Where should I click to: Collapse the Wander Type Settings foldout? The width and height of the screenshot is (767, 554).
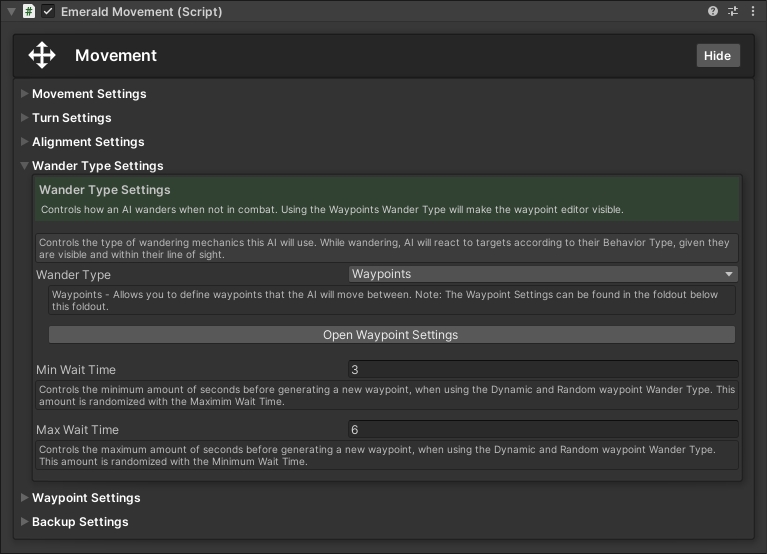pos(25,166)
